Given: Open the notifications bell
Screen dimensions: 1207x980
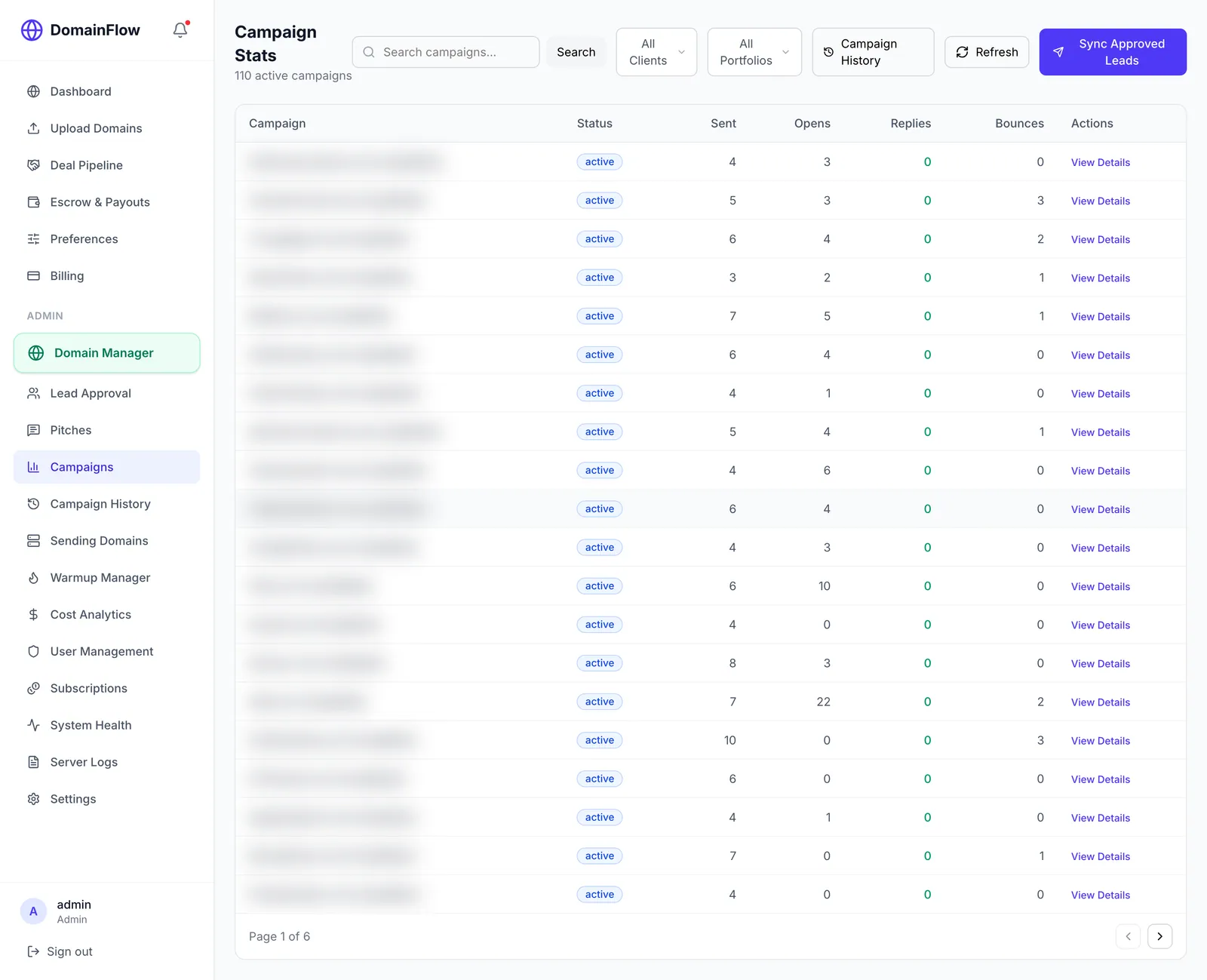Looking at the screenshot, I should pos(180,30).
